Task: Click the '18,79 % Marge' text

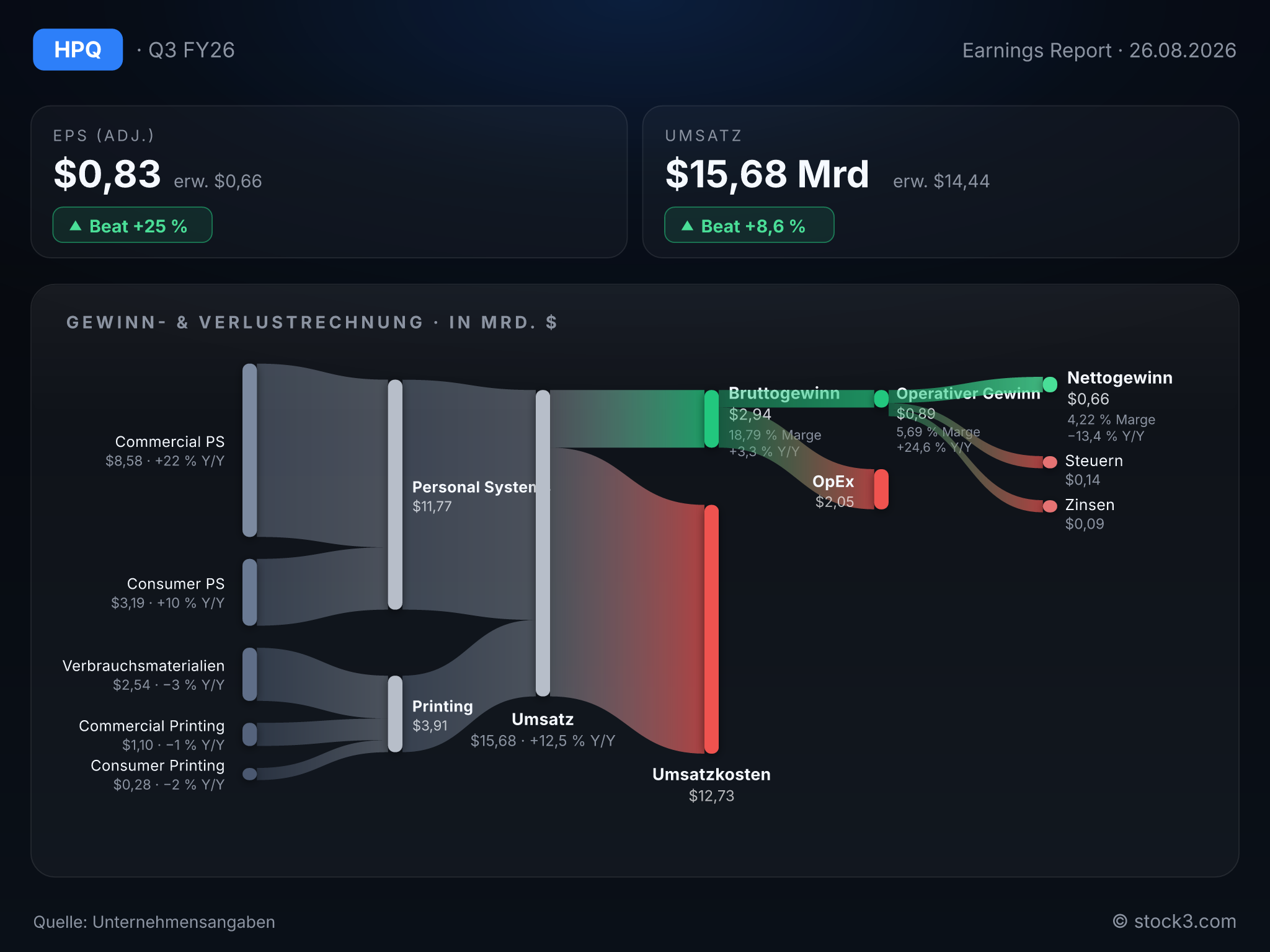Action: coord(775,435)
